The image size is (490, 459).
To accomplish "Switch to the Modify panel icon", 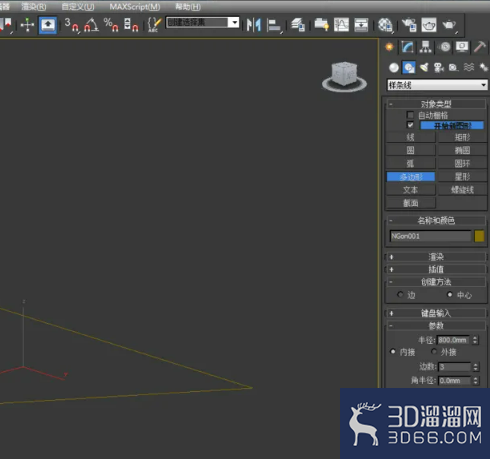I will pyautogui.click(x=407, y=47).
